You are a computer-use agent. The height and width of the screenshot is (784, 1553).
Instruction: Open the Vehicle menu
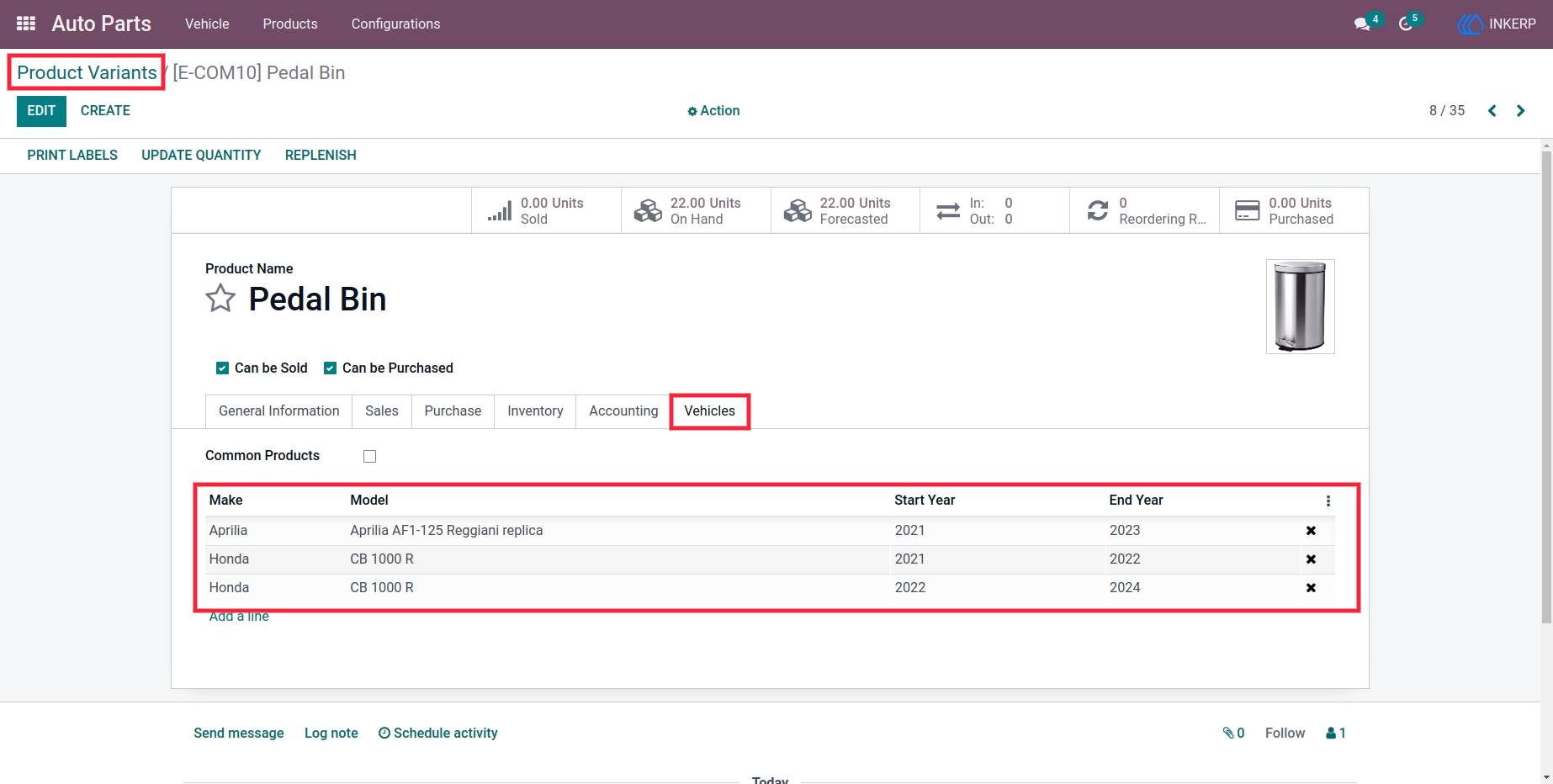pos(207,24)
